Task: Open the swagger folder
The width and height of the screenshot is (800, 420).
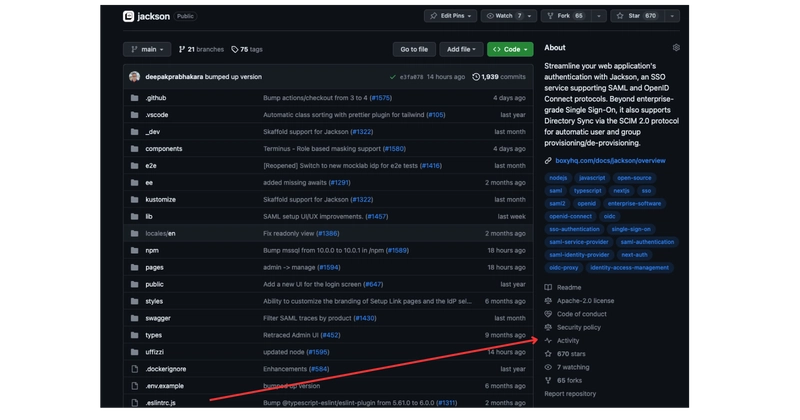Action: [x=158, y=318]
